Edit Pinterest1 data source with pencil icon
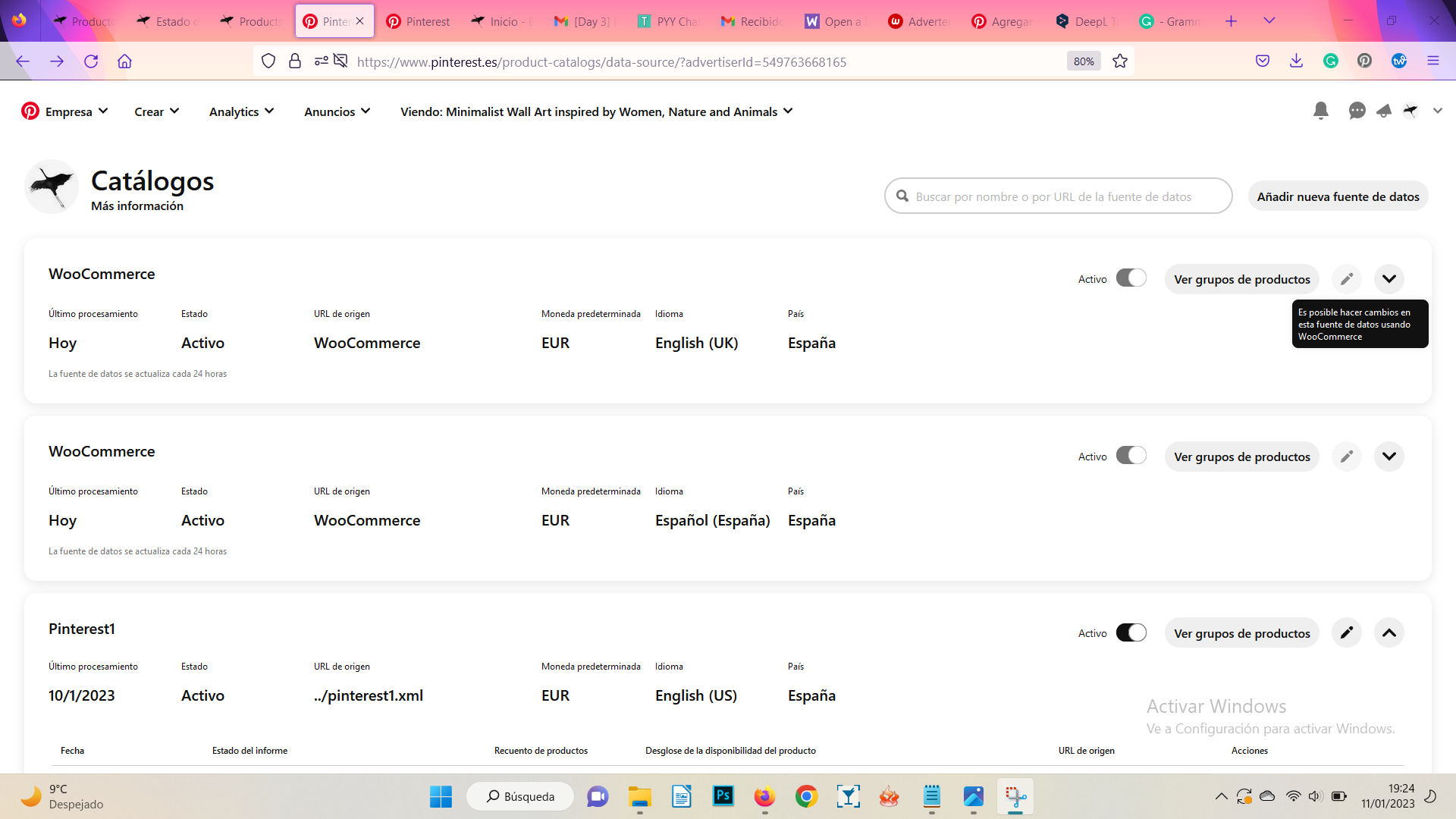 [1346, 633]
